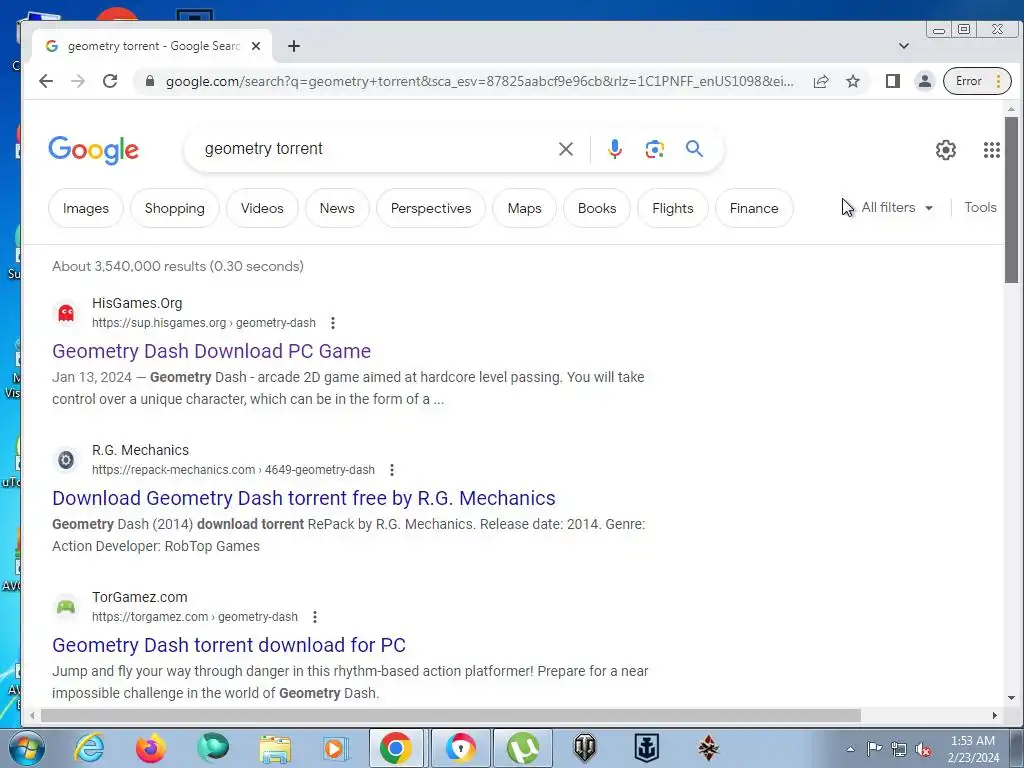Open more options for HisGames.Org result
Screen dimensions: 1024x768
(x=333, y=323)
